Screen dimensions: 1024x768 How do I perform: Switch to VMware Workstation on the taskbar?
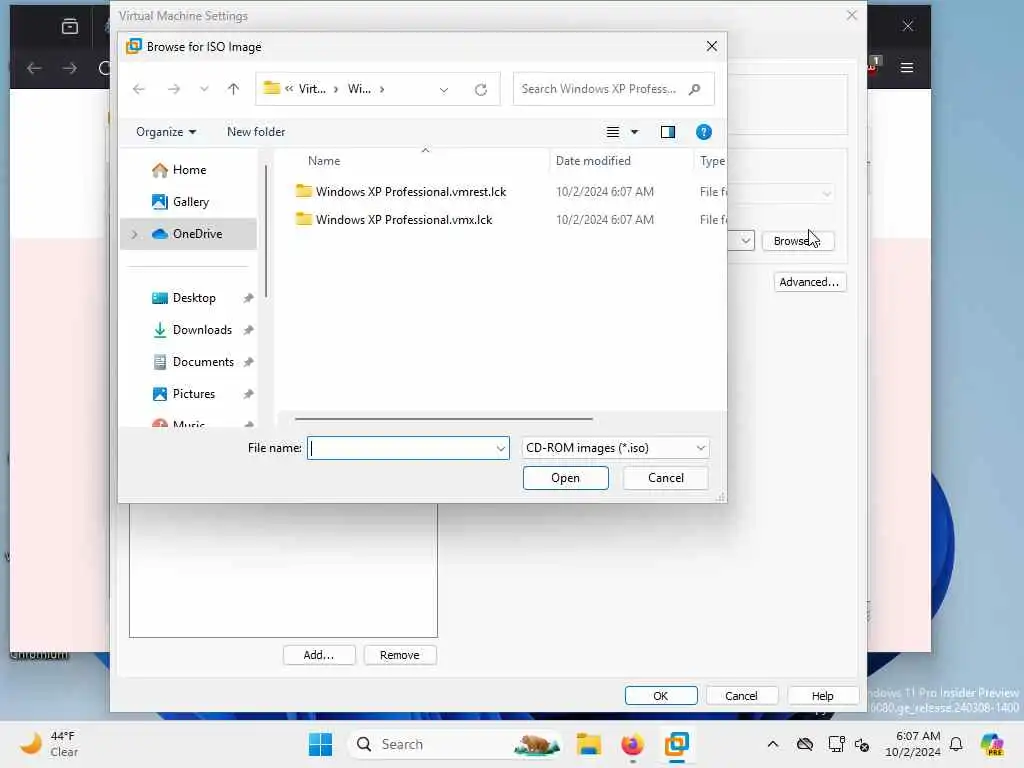point(677,744)
